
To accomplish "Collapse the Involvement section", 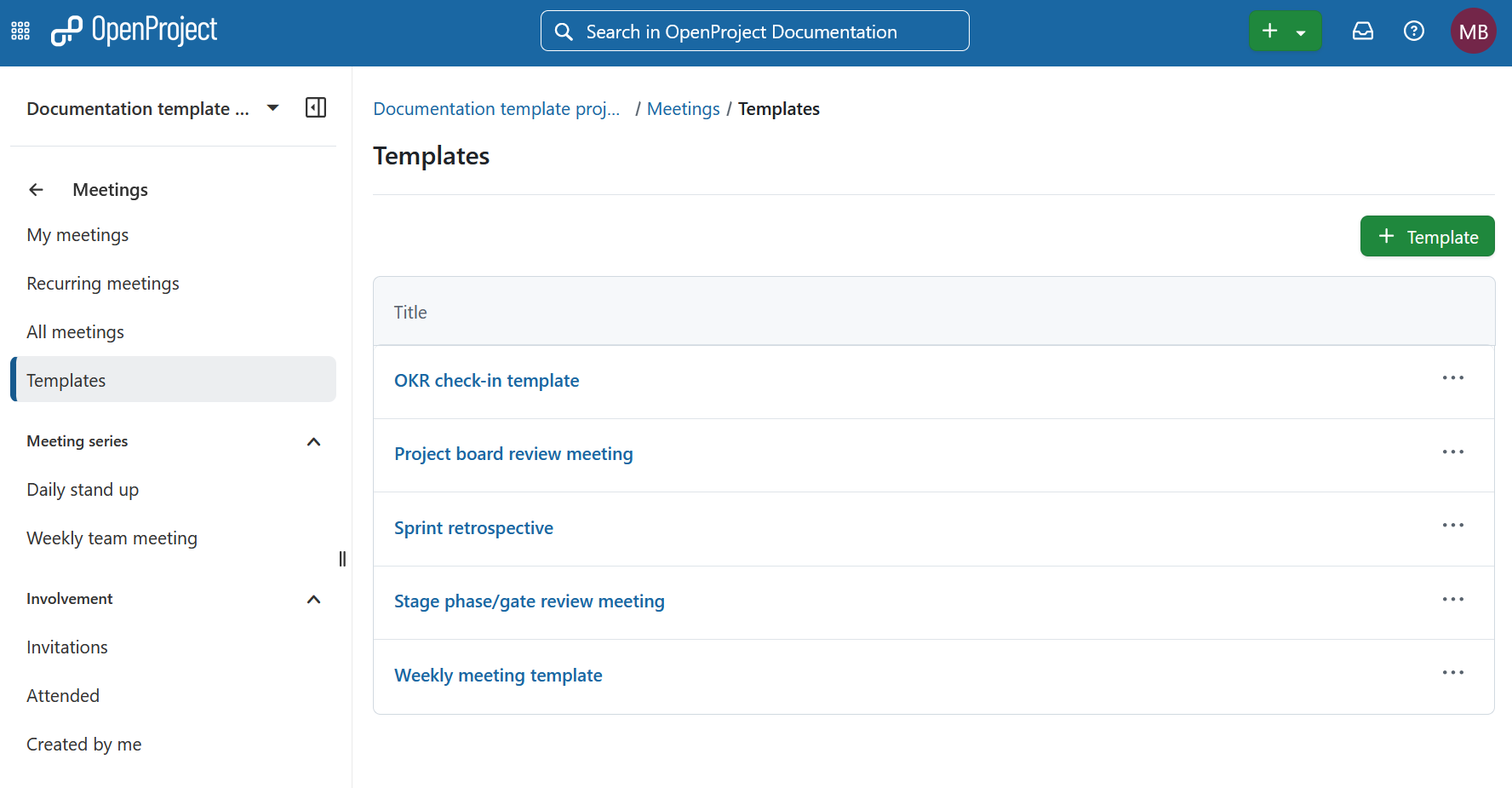I will [313, 599].
